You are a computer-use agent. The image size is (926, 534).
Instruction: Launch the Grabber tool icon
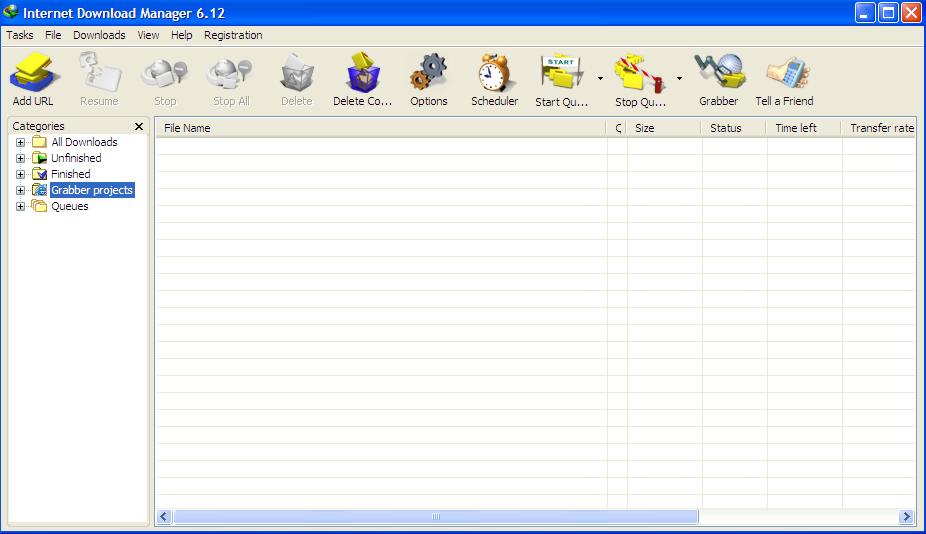point(719,71)
